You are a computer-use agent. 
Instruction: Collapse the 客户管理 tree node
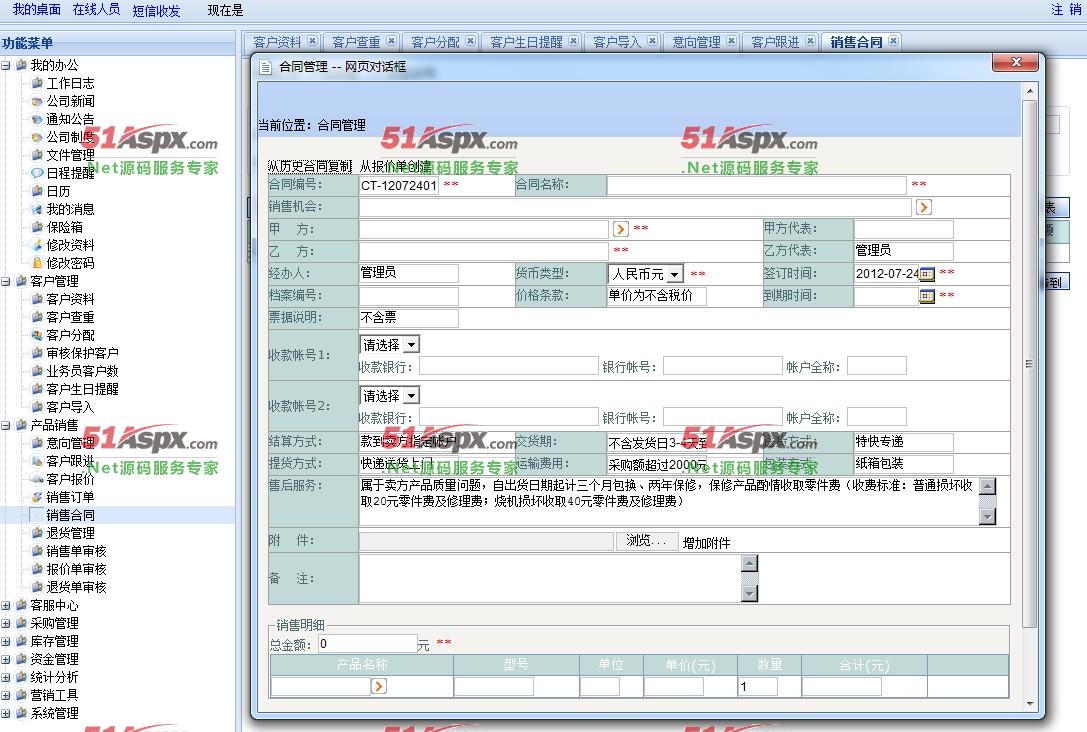pos(6,281)
